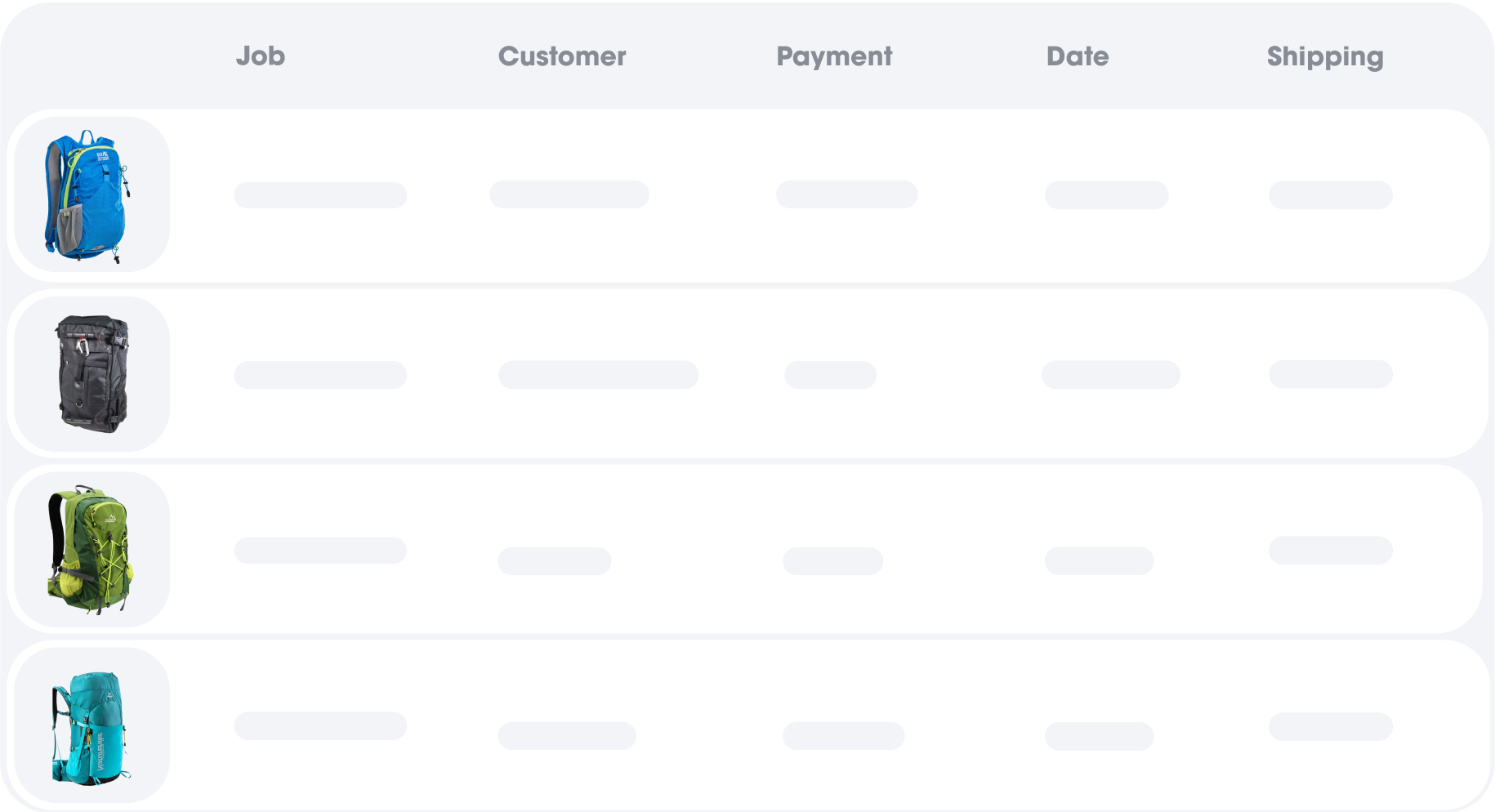Screen dimensions: 1495x812
Task: Select Payment placeholder in black backpack row
Action: coord(830,375)
